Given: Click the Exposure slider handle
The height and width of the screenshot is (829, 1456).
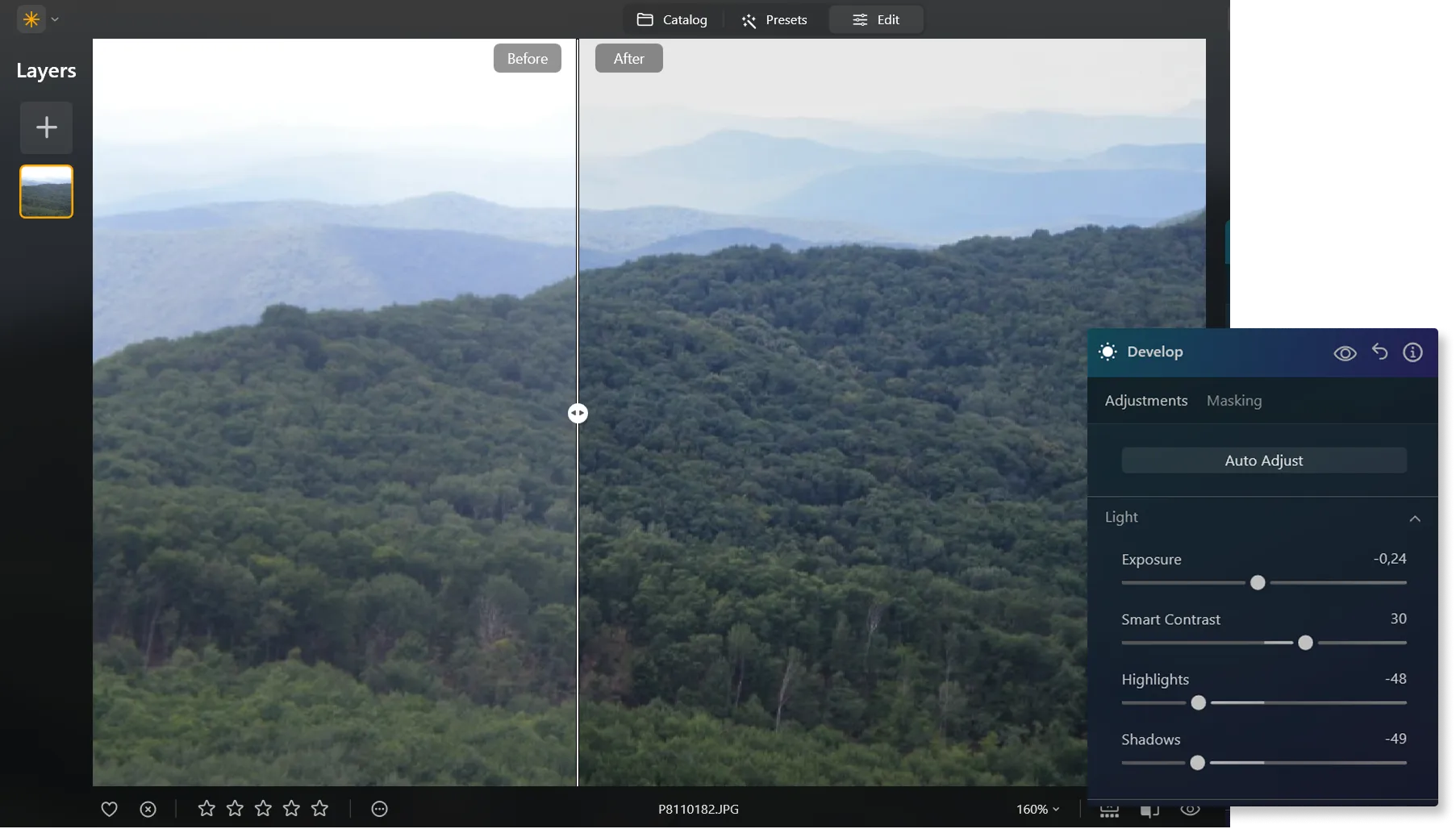Looking at the screenshot, I should [1258, 582].
